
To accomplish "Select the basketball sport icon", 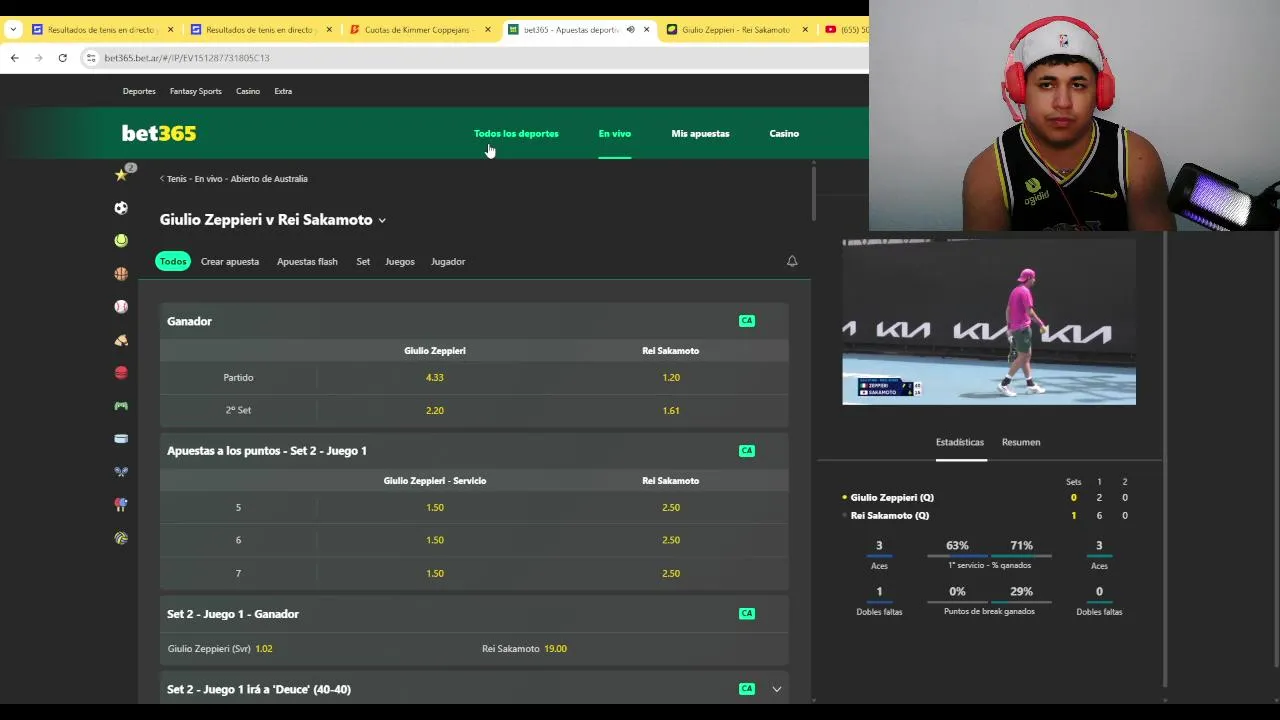I will tap(121, 274).
